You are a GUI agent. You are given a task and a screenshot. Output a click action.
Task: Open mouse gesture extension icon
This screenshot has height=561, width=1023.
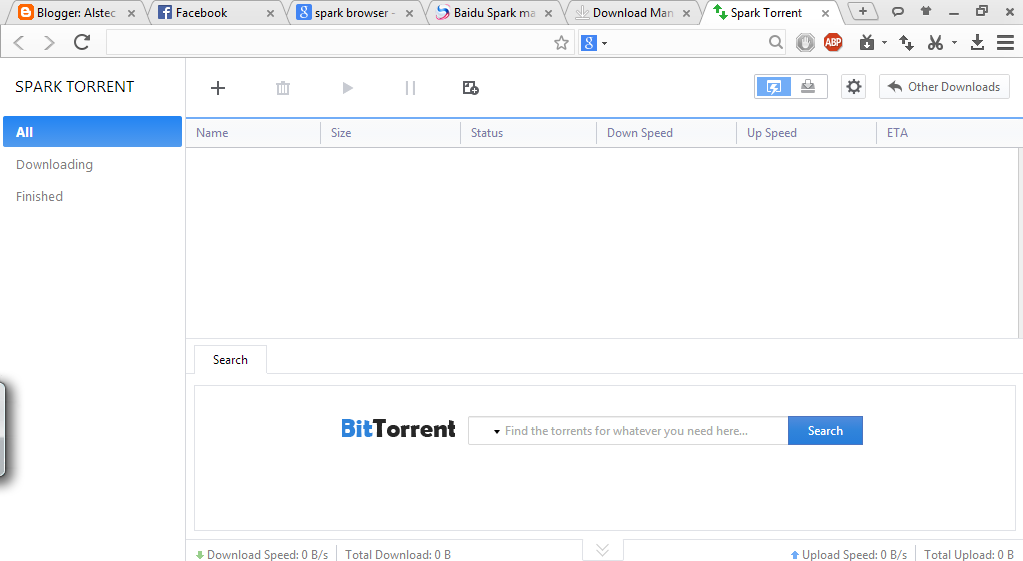click(805, 42)
